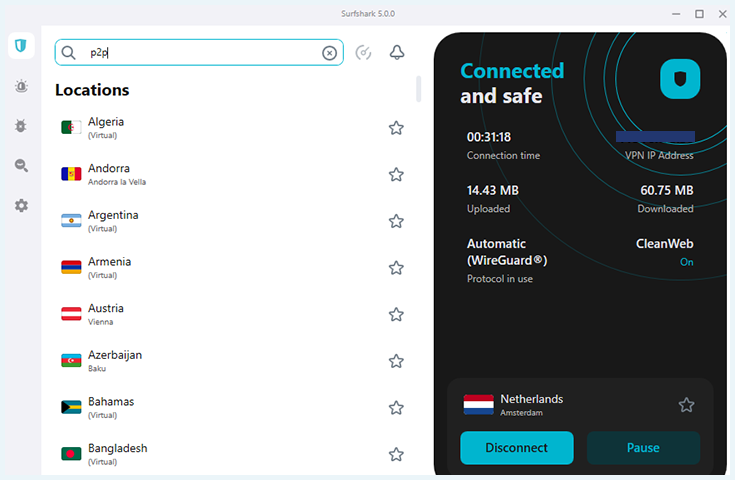Click the 00:31:18 connection time
Viewport: 735px width, 480px height.
click(x=488, y=137)
